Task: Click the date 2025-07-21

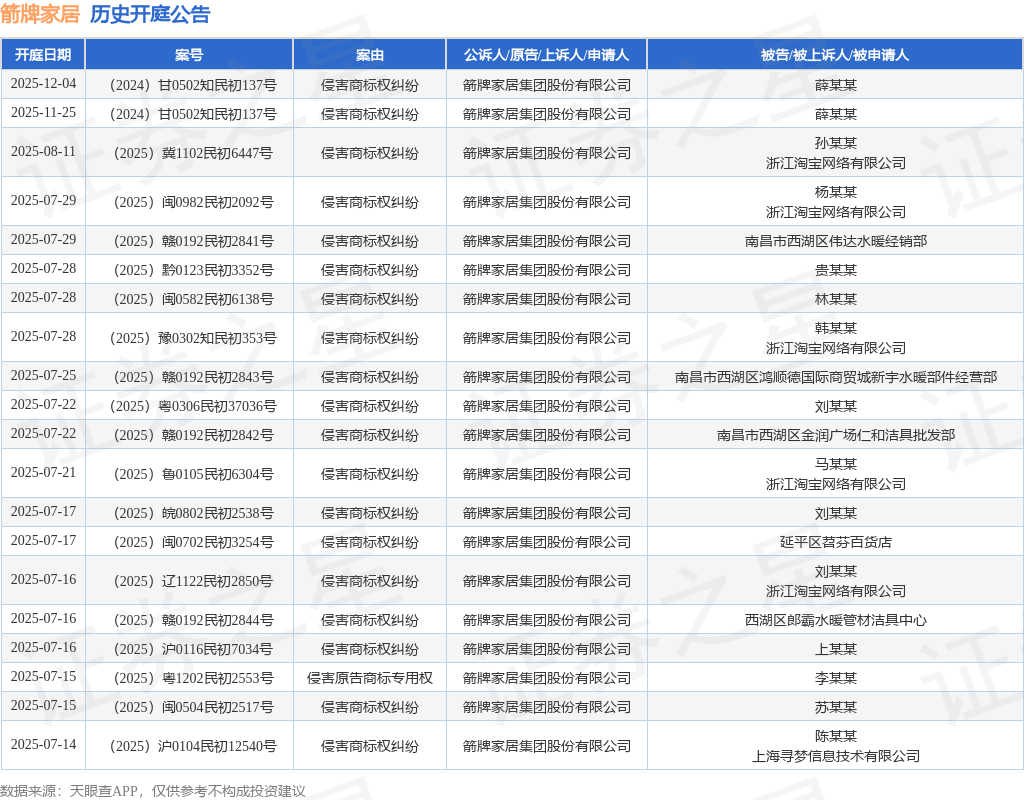Action: pos(43,472)
